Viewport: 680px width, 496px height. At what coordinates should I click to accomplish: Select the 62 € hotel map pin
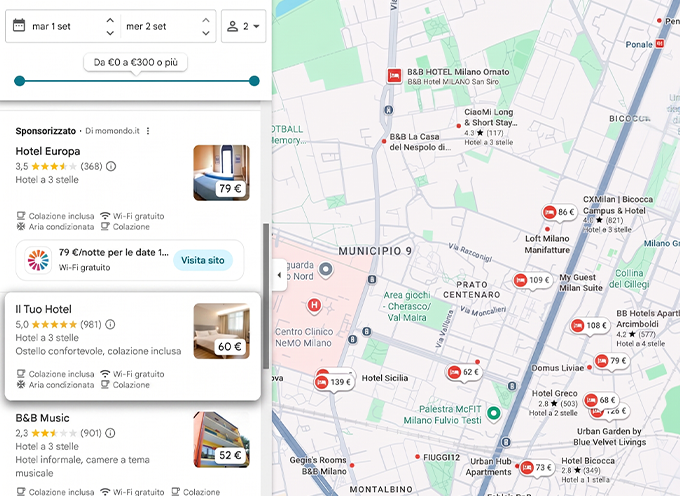[464, 372]
